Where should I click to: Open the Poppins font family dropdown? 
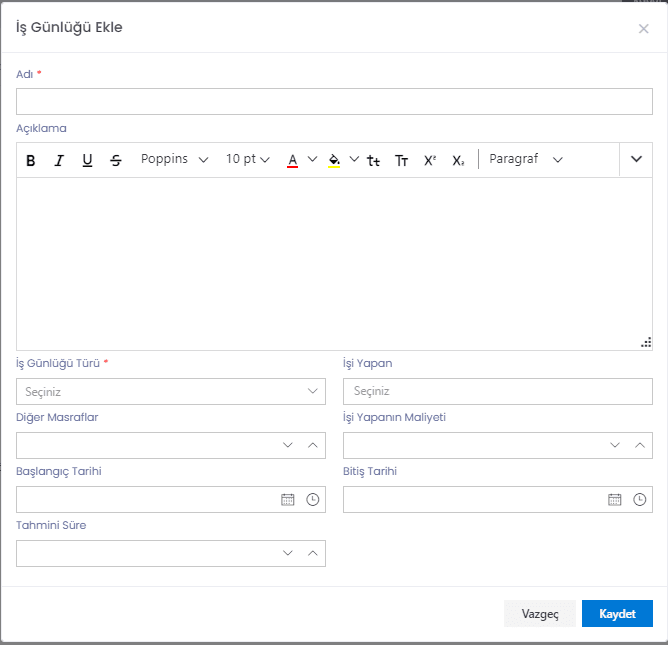coord(174,159)
